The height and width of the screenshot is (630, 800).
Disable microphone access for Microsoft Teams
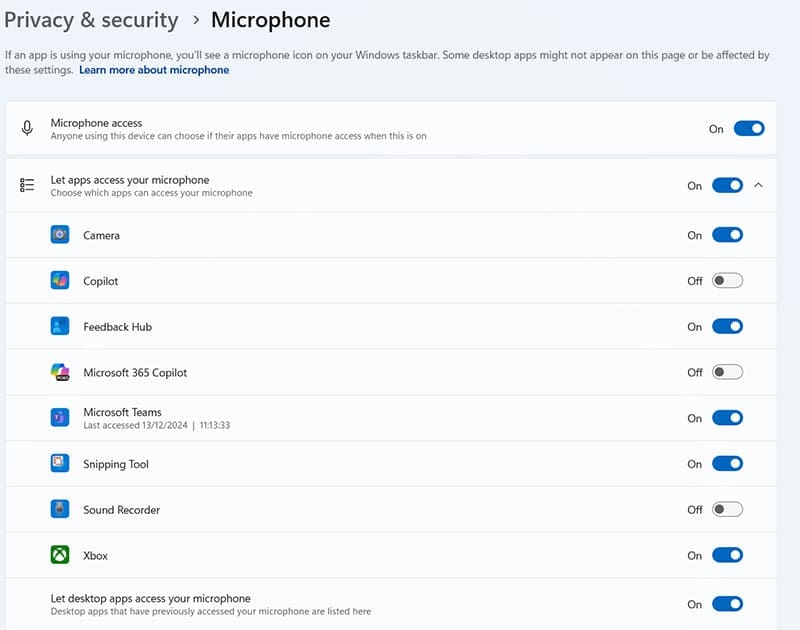(x=727, y=418)
